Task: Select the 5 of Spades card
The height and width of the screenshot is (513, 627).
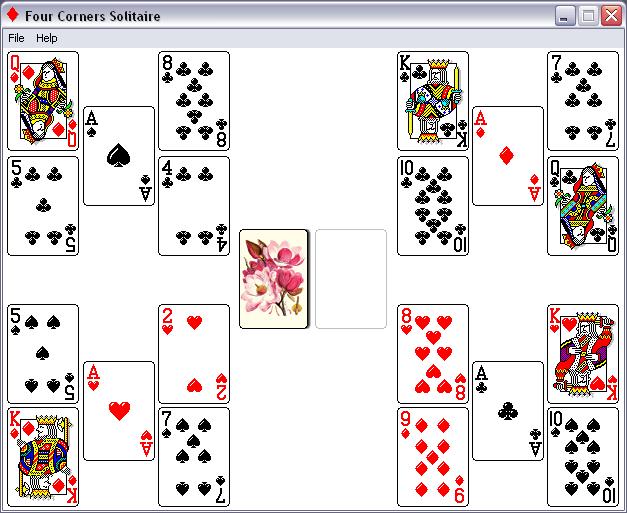Action: [43, 354]
